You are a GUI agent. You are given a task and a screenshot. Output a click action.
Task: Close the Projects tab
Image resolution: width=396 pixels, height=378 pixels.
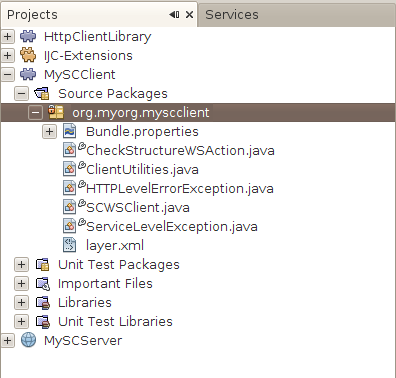[x=189, y=15]
